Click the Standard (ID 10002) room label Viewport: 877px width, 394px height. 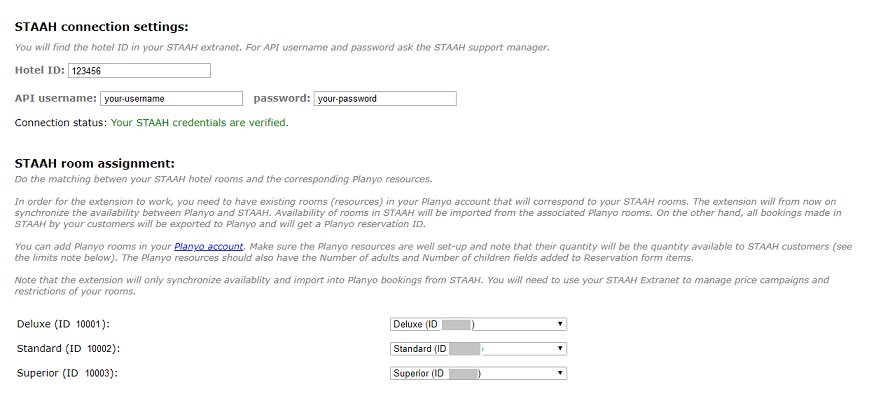68,349
